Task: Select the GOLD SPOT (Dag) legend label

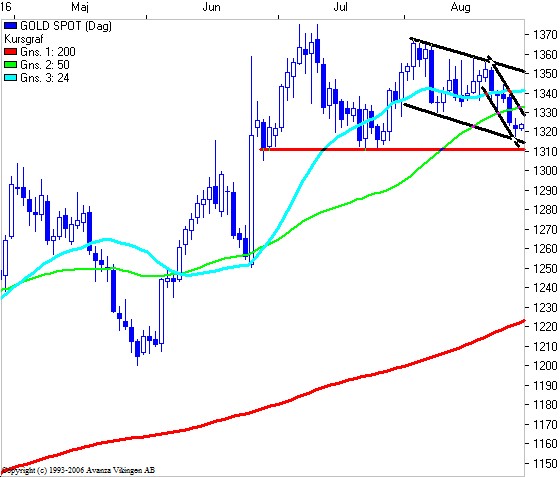Action: [66, 26]
